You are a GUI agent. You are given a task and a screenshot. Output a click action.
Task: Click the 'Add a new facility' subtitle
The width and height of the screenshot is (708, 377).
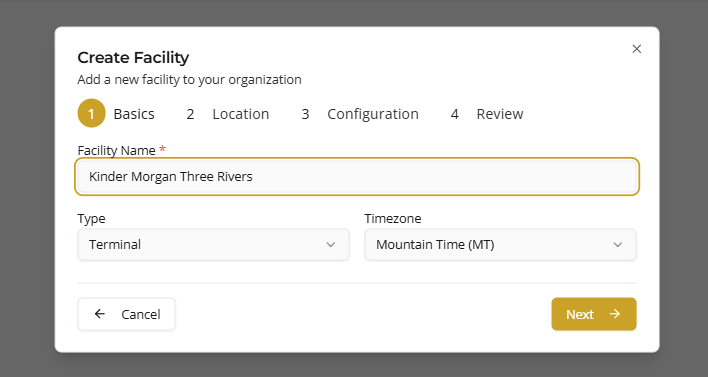[190, 80]
